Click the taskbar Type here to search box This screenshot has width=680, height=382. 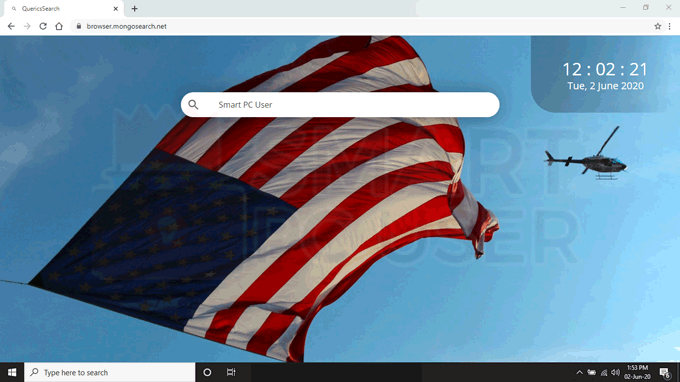(x=110, y=372)
